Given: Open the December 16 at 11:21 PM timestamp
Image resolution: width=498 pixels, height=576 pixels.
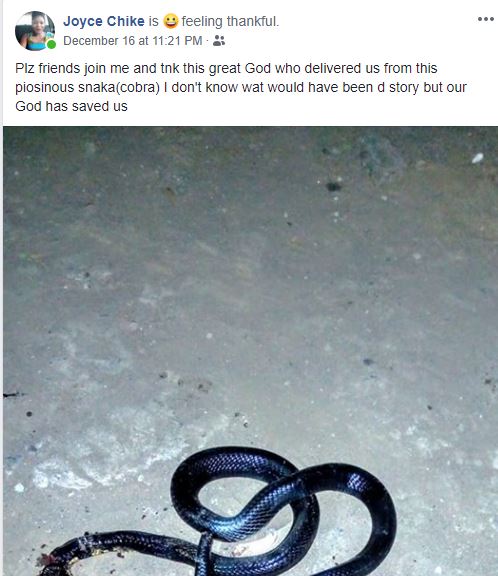Looking at the screenshot, I should pyautogui.click(x=133, y=40).
